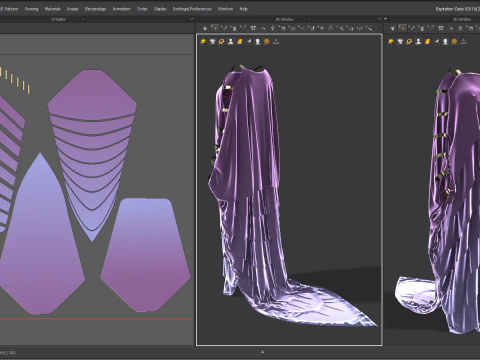Toggle yellow chain-link display icon in middle 3D window
This screenshot has height=360, width=480.
point(221,42)
